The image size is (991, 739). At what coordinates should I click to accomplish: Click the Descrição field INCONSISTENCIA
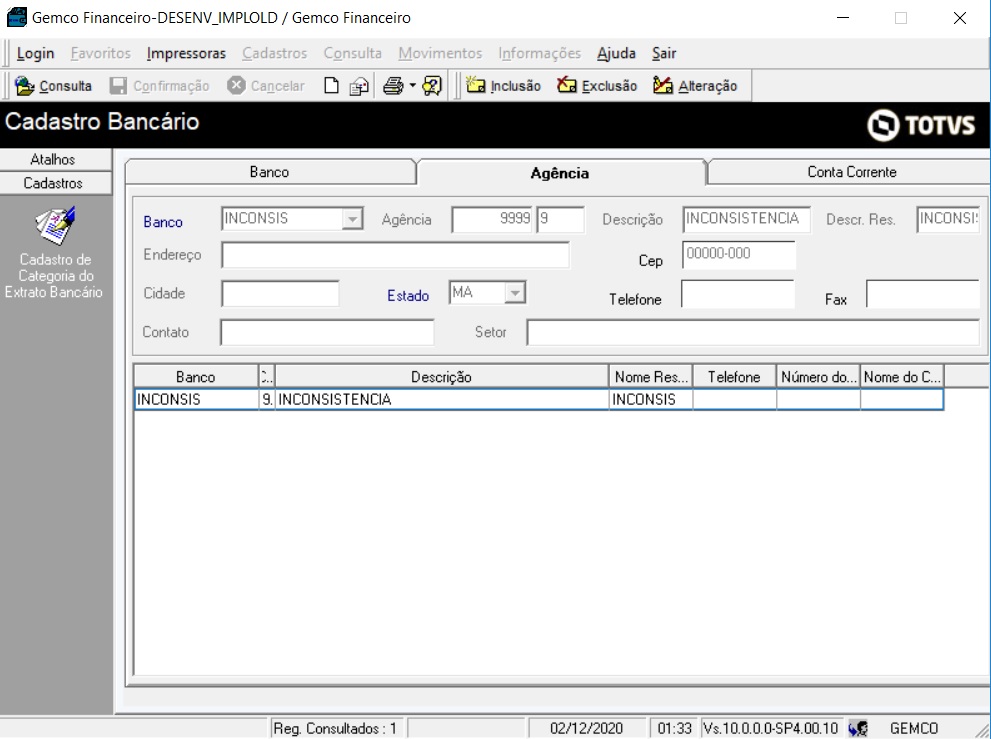tap(746, 219)
